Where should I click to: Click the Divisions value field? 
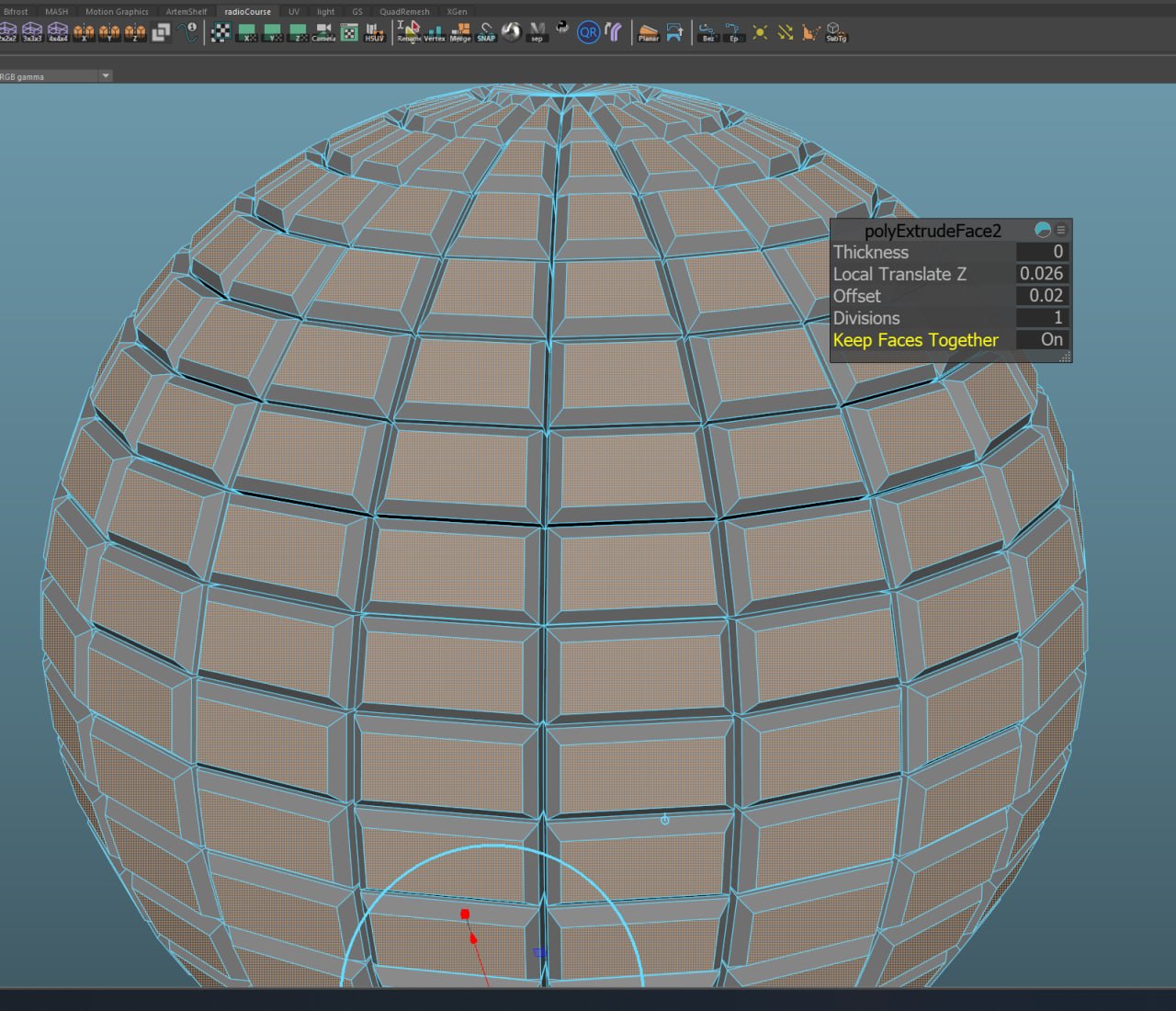point(1042,318)
